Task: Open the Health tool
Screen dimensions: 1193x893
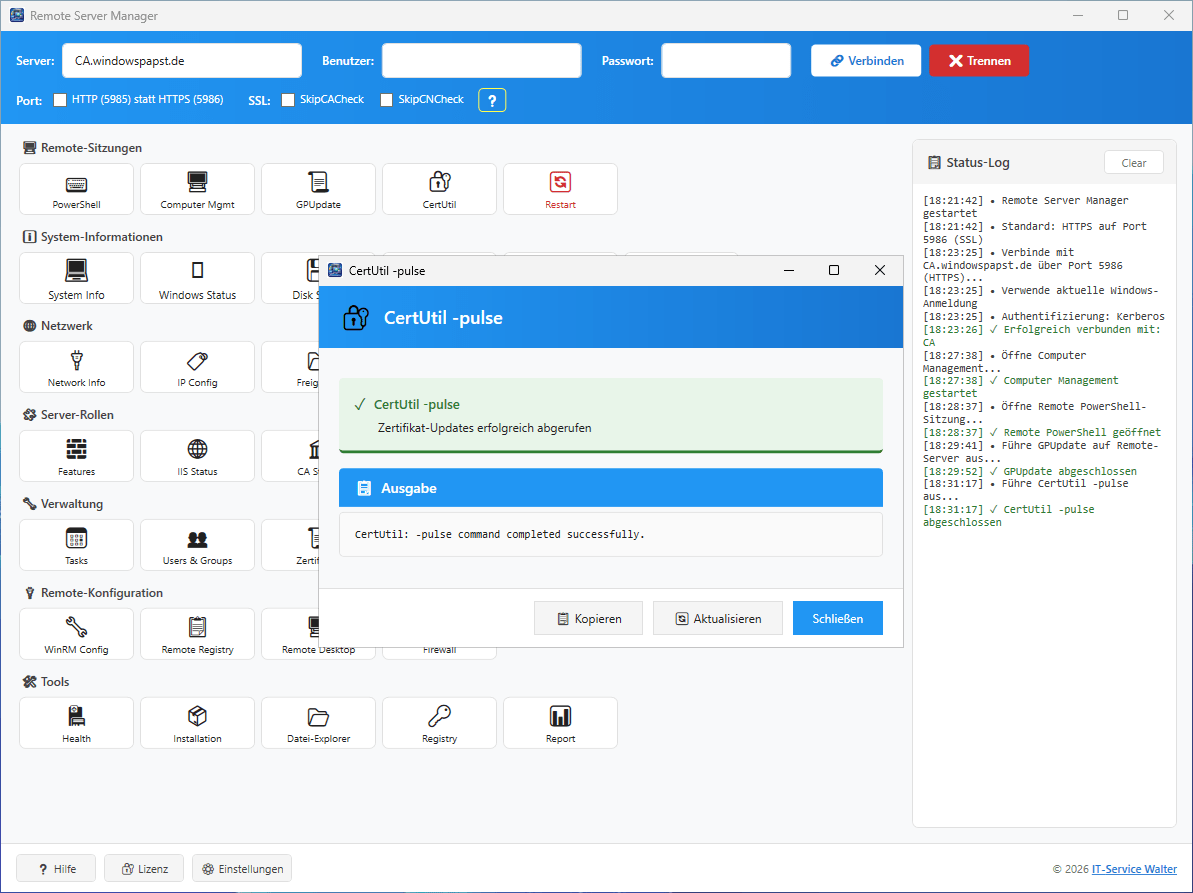Action: coord(76,723)
